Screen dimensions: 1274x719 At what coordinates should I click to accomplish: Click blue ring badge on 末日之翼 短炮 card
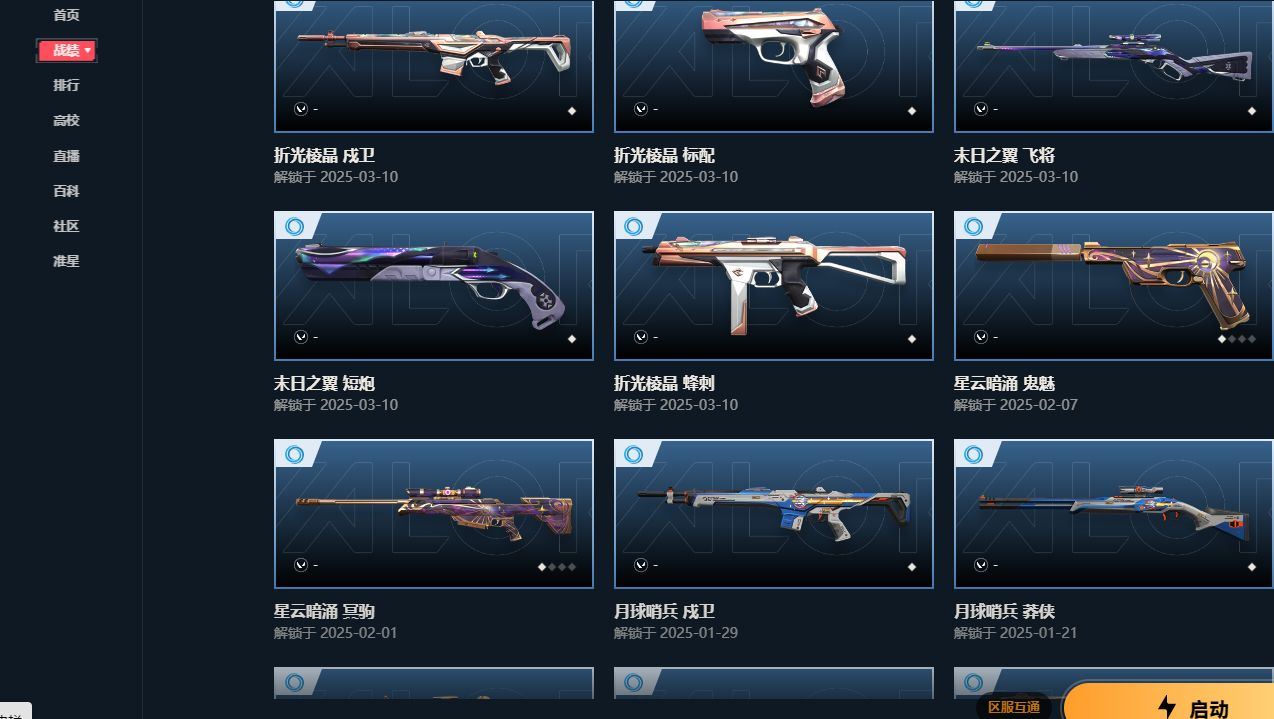(x=294, y=227)
